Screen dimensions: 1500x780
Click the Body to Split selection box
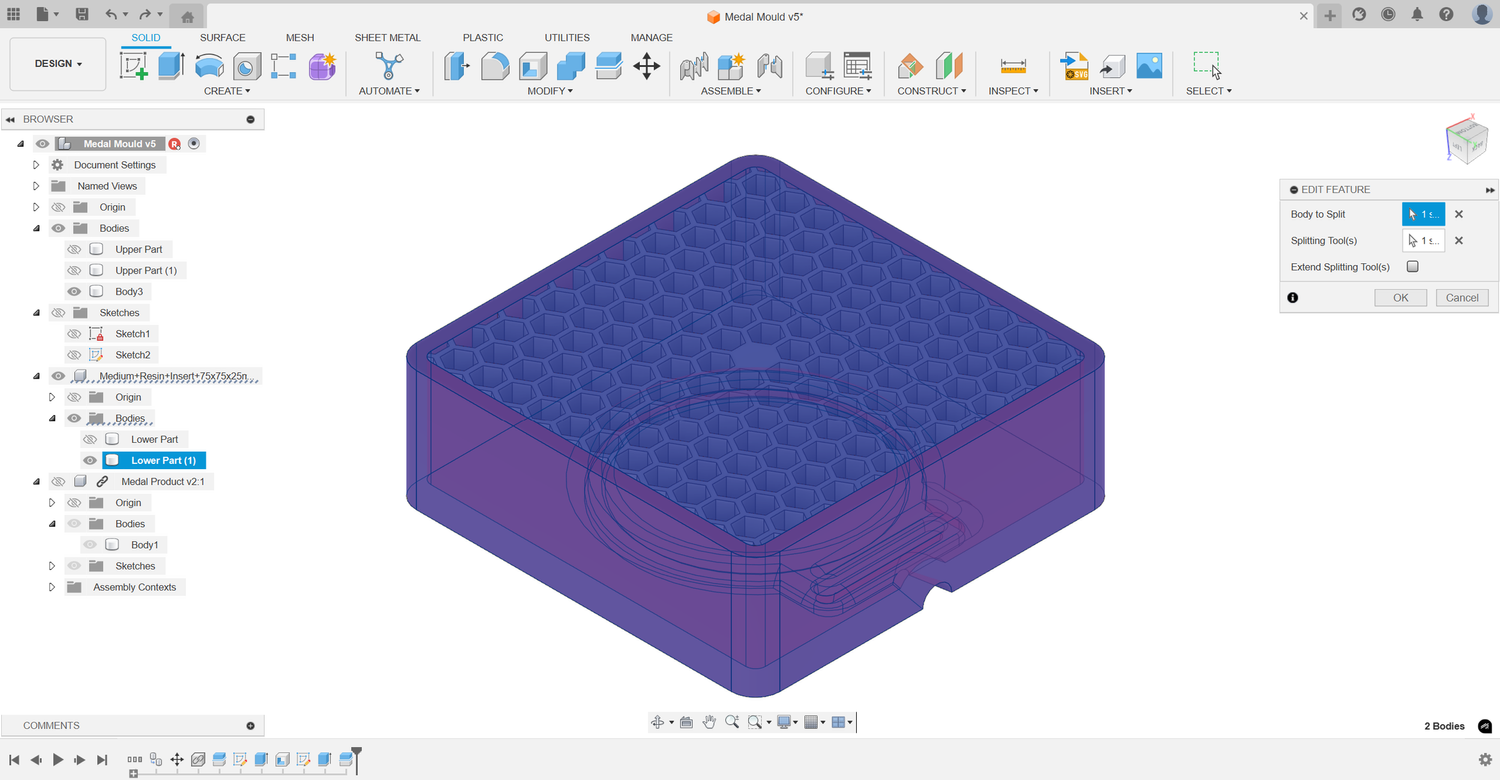click(1423, 214)
